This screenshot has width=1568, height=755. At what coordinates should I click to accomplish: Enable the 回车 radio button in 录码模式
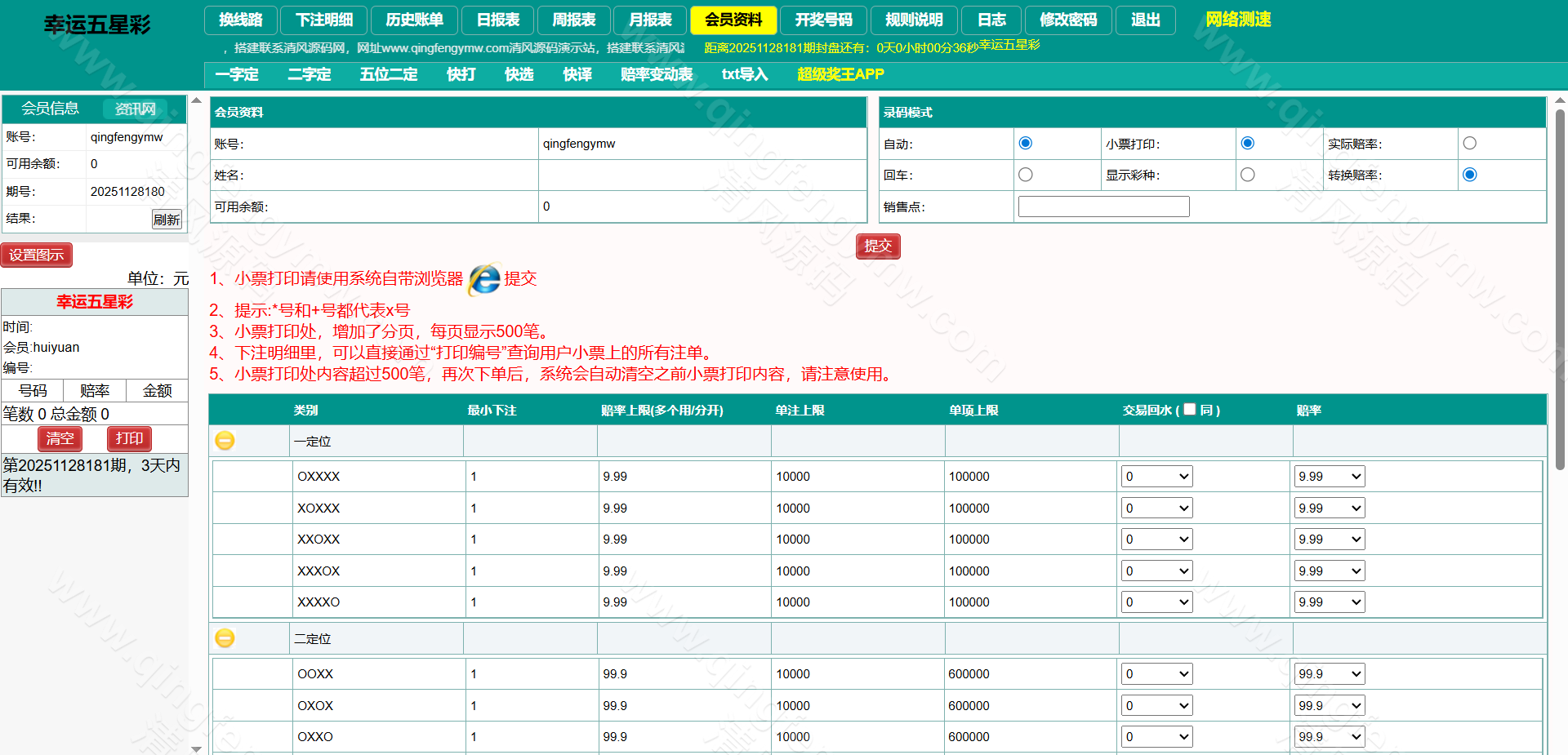pyautogui.click(x=1026, y=174)
